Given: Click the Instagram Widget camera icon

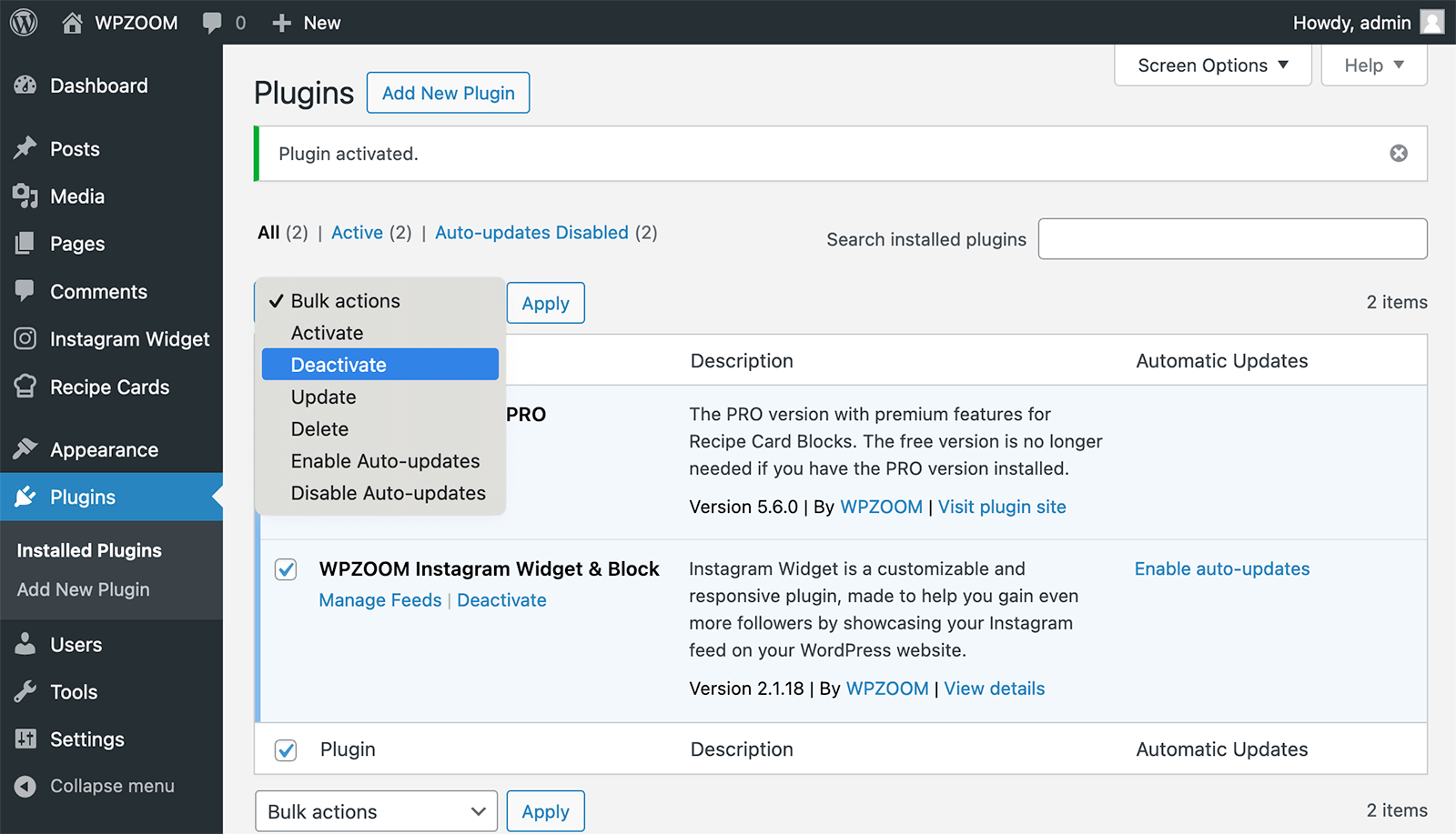Looking at the screenshot, I should pyautogui.click(x=25, y=338).
